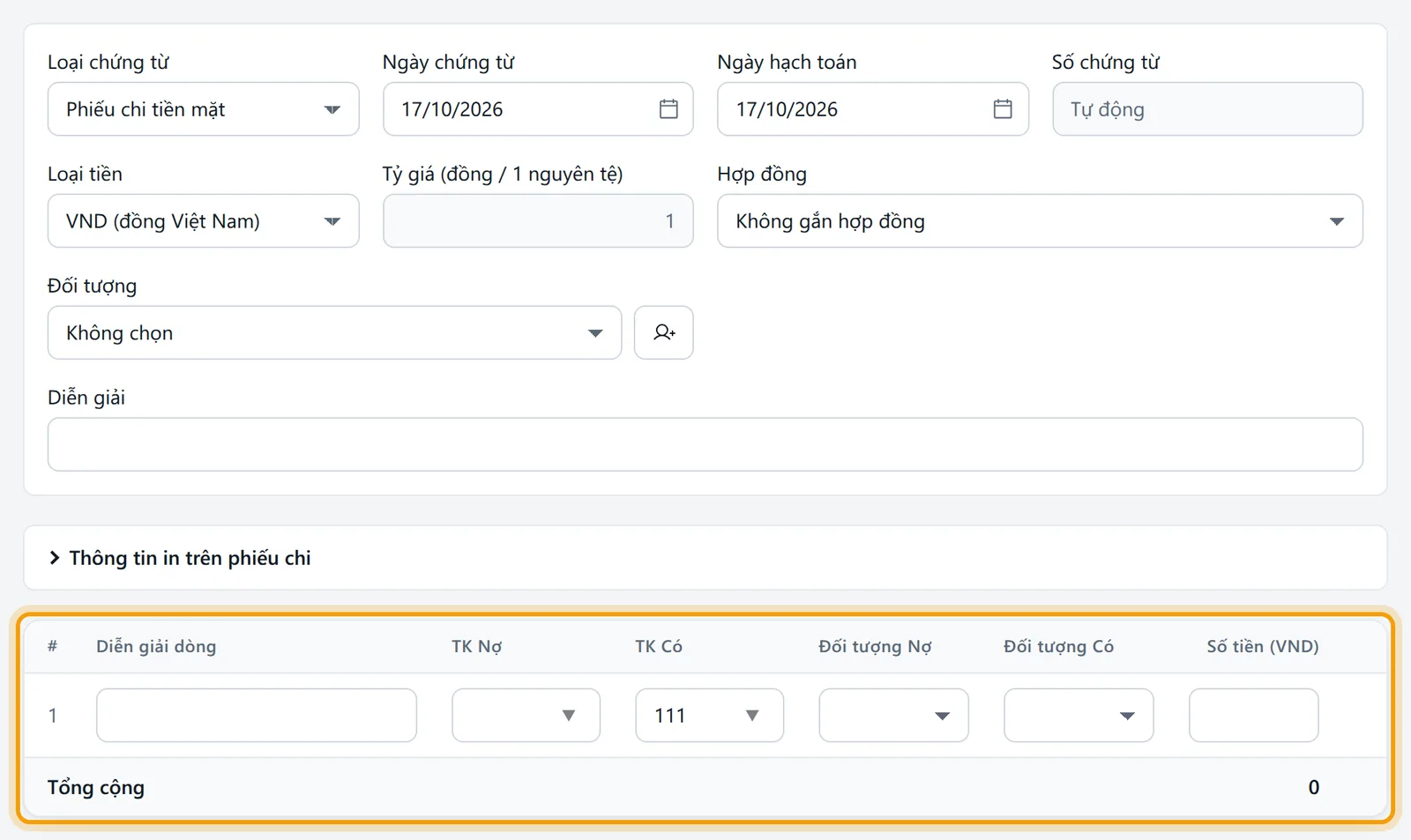The height and width of the screenshot is (840, 1411).
Task: Click the Số chứng từ Tự động field
Action: (1207, 109)
